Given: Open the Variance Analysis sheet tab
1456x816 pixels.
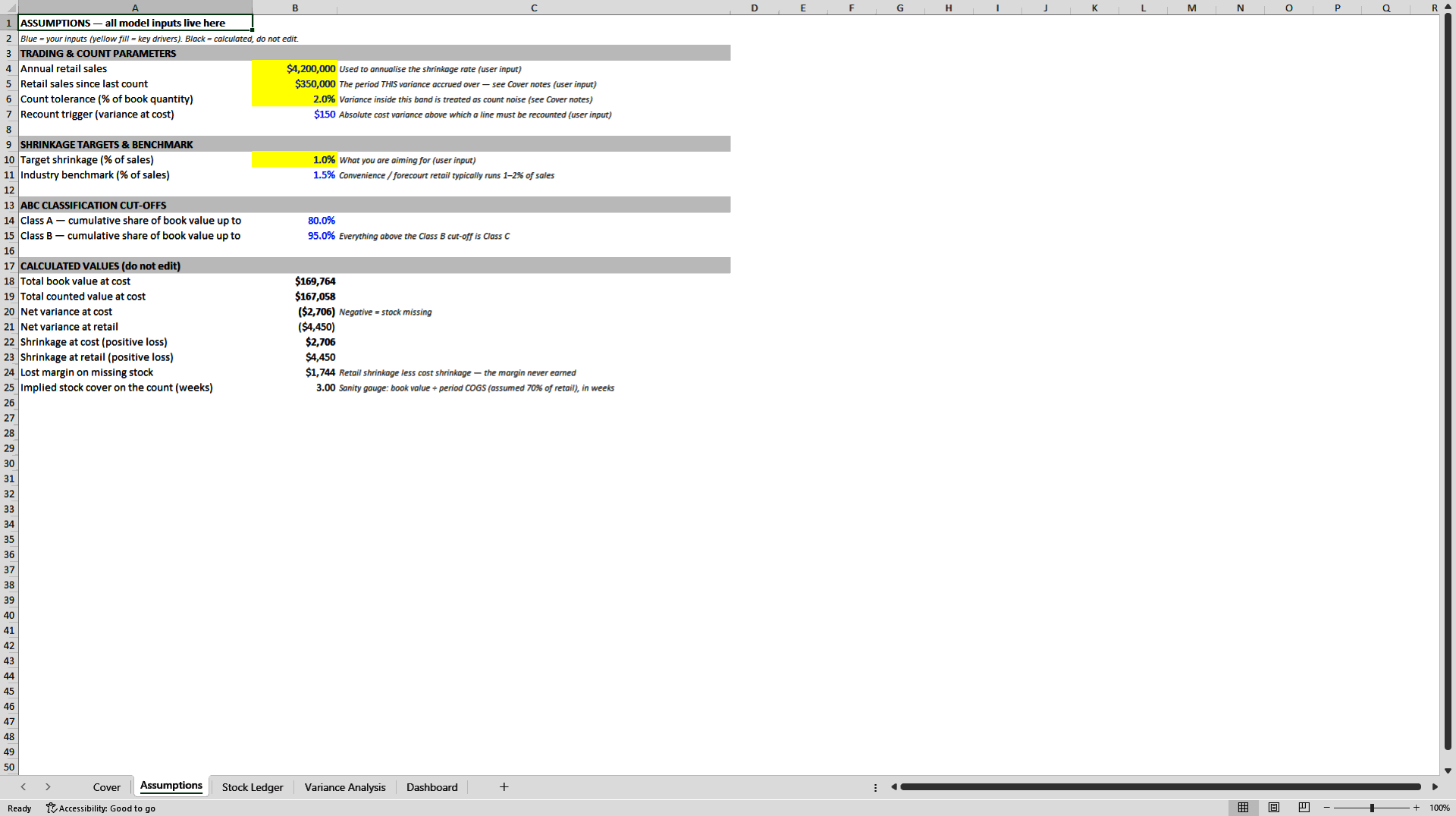Looking at the screenshot, I should point(345,787).
